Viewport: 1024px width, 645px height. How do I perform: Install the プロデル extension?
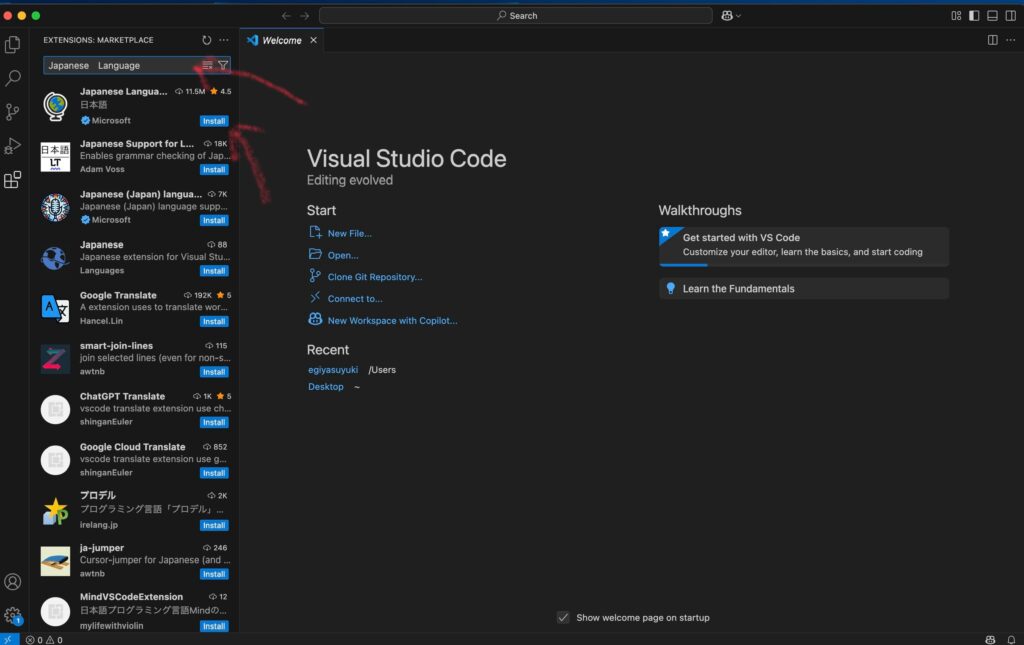214,525
